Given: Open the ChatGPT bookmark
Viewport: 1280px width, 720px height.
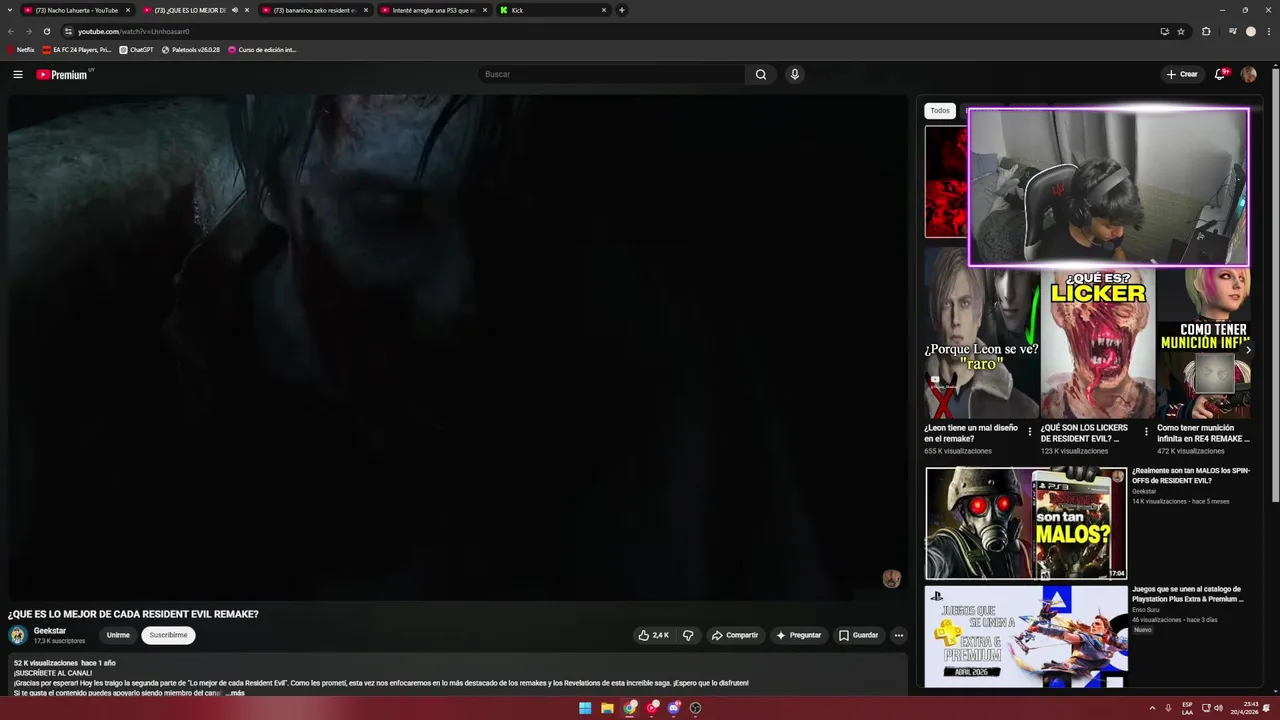Looking at the screenshot, I should click(136, 49).
